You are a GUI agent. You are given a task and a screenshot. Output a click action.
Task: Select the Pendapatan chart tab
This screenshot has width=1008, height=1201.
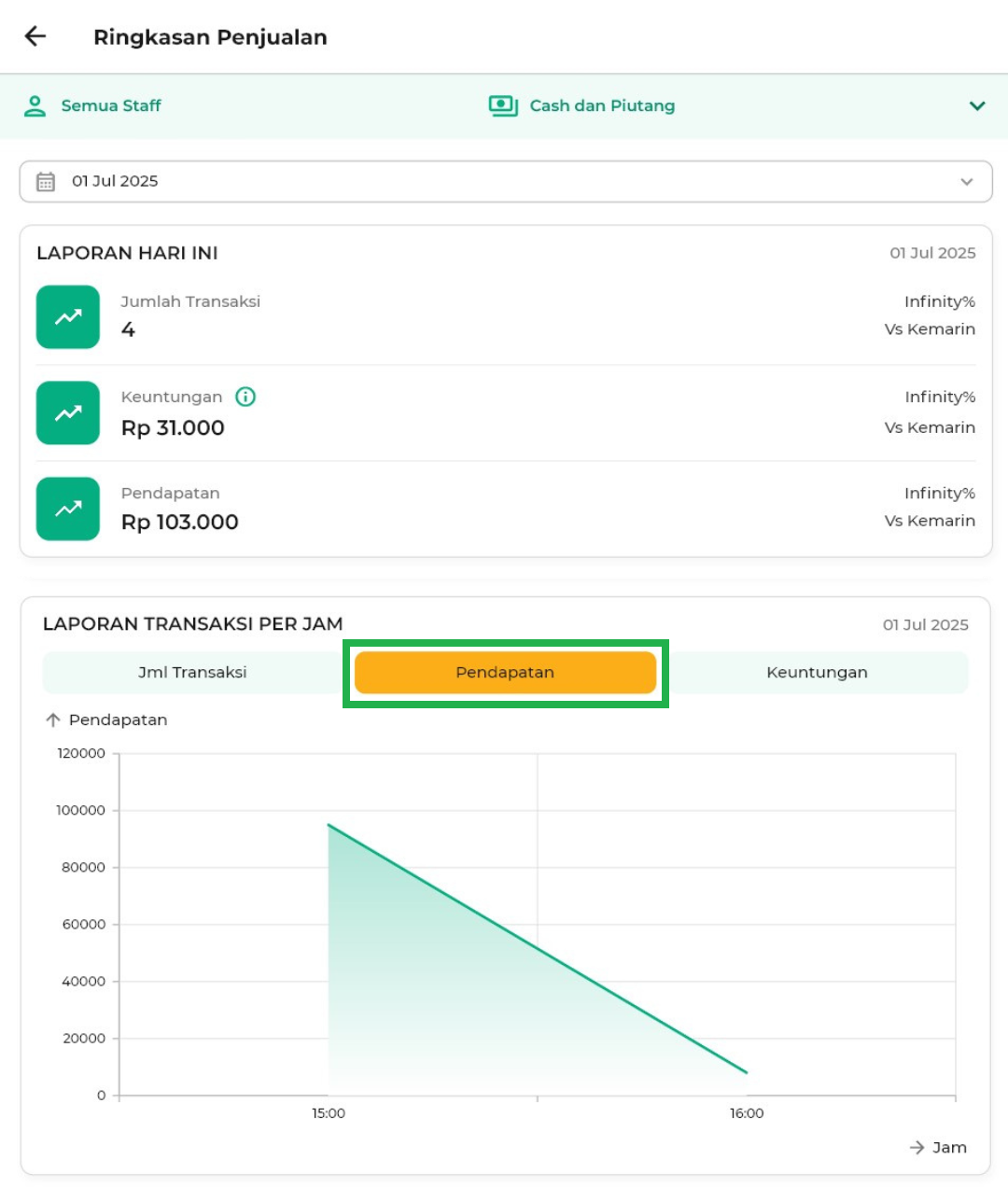click(505, 673)
